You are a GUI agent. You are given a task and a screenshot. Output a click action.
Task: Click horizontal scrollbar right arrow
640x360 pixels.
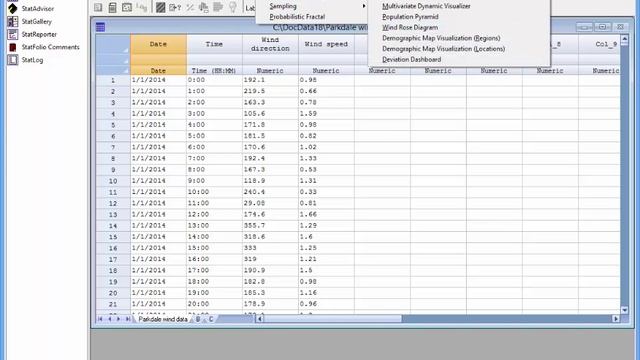pyautogui.click(x=616, y=319)
